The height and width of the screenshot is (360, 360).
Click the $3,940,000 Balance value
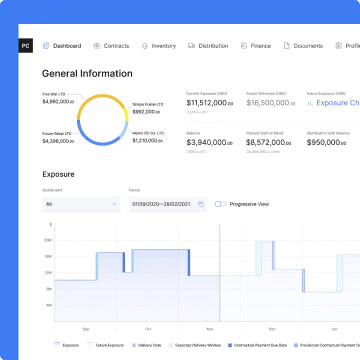coord(210,143)
